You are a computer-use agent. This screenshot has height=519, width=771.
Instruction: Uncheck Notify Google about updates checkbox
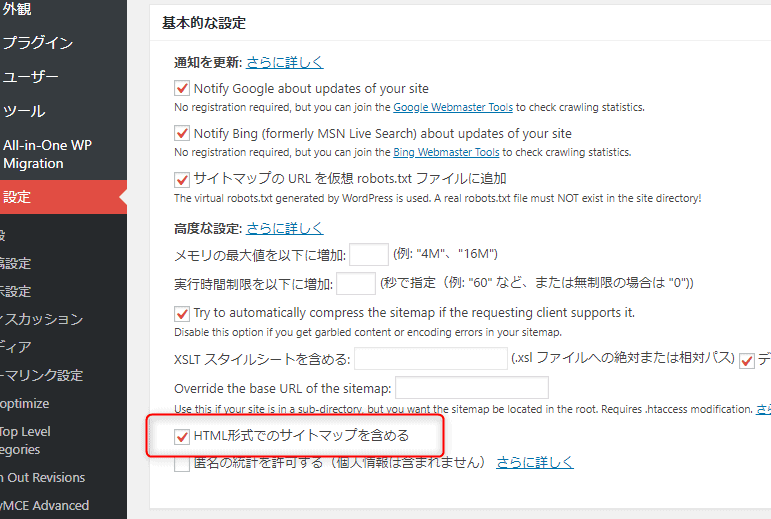(182, 88)
